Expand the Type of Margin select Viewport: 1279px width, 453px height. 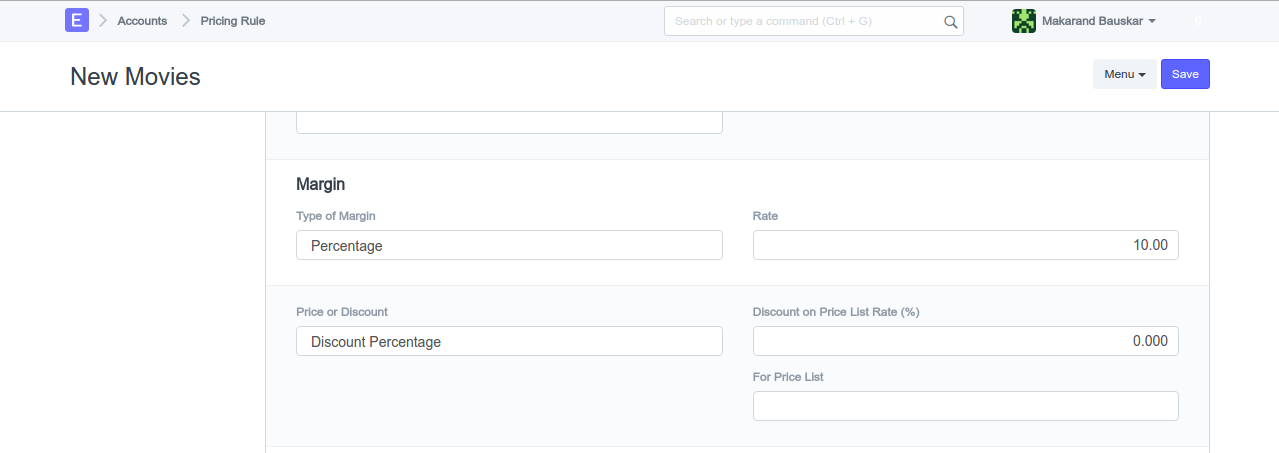pyautogui.click(x=509, y=245)
